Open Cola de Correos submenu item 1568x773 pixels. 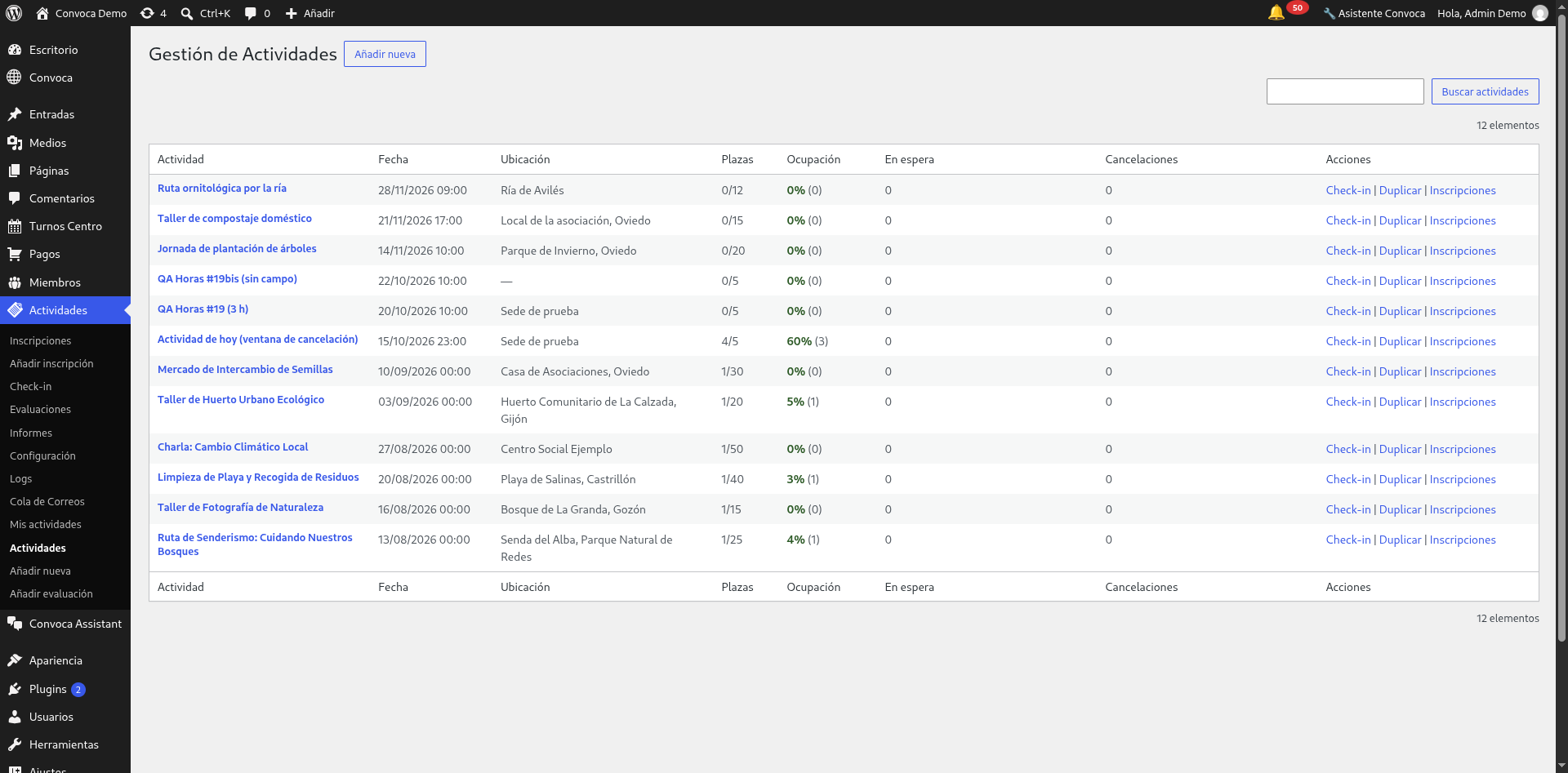coord(47,501)
